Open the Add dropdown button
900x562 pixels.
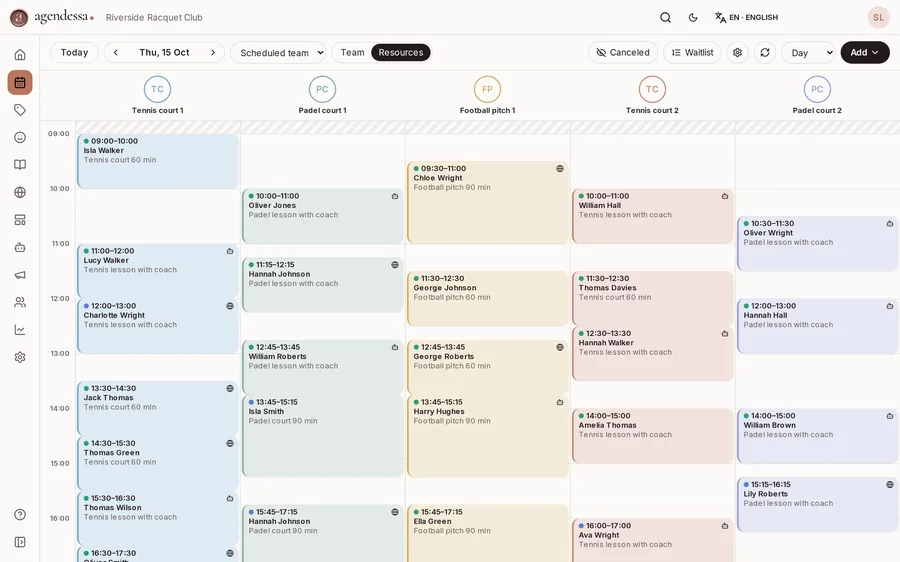point(865,52)
